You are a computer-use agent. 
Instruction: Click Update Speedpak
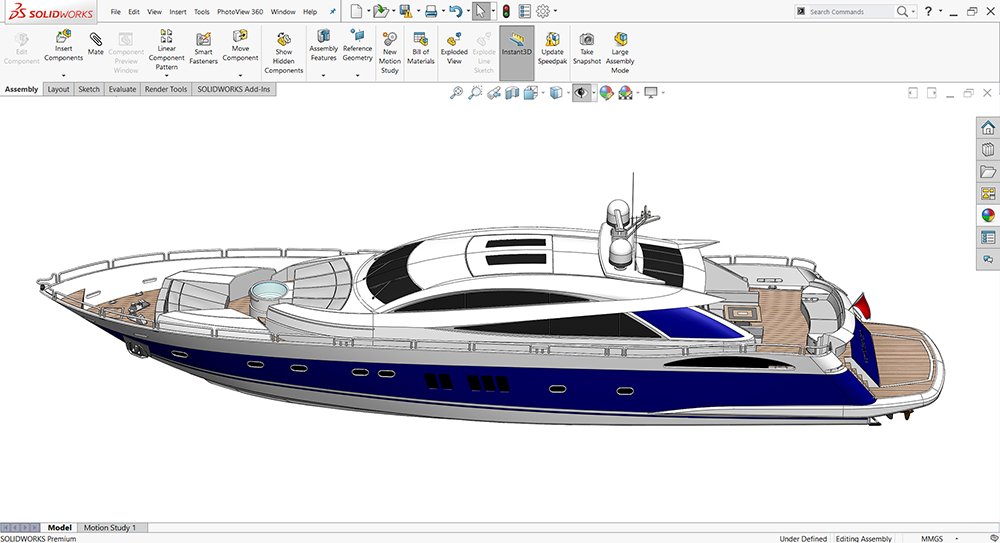[552, 48]
